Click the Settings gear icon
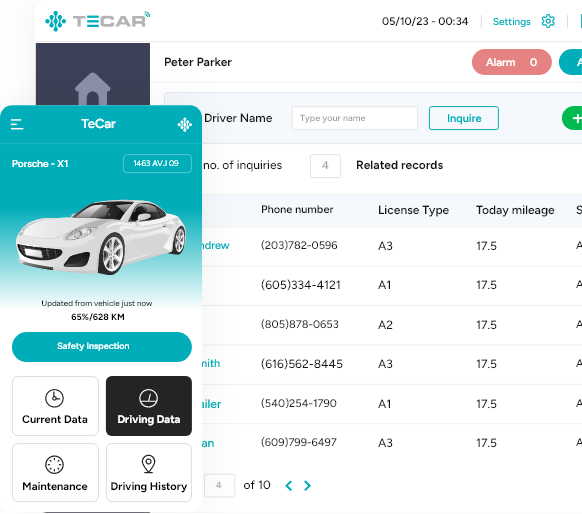The image size is (582, 514). (x=548, y=21)
